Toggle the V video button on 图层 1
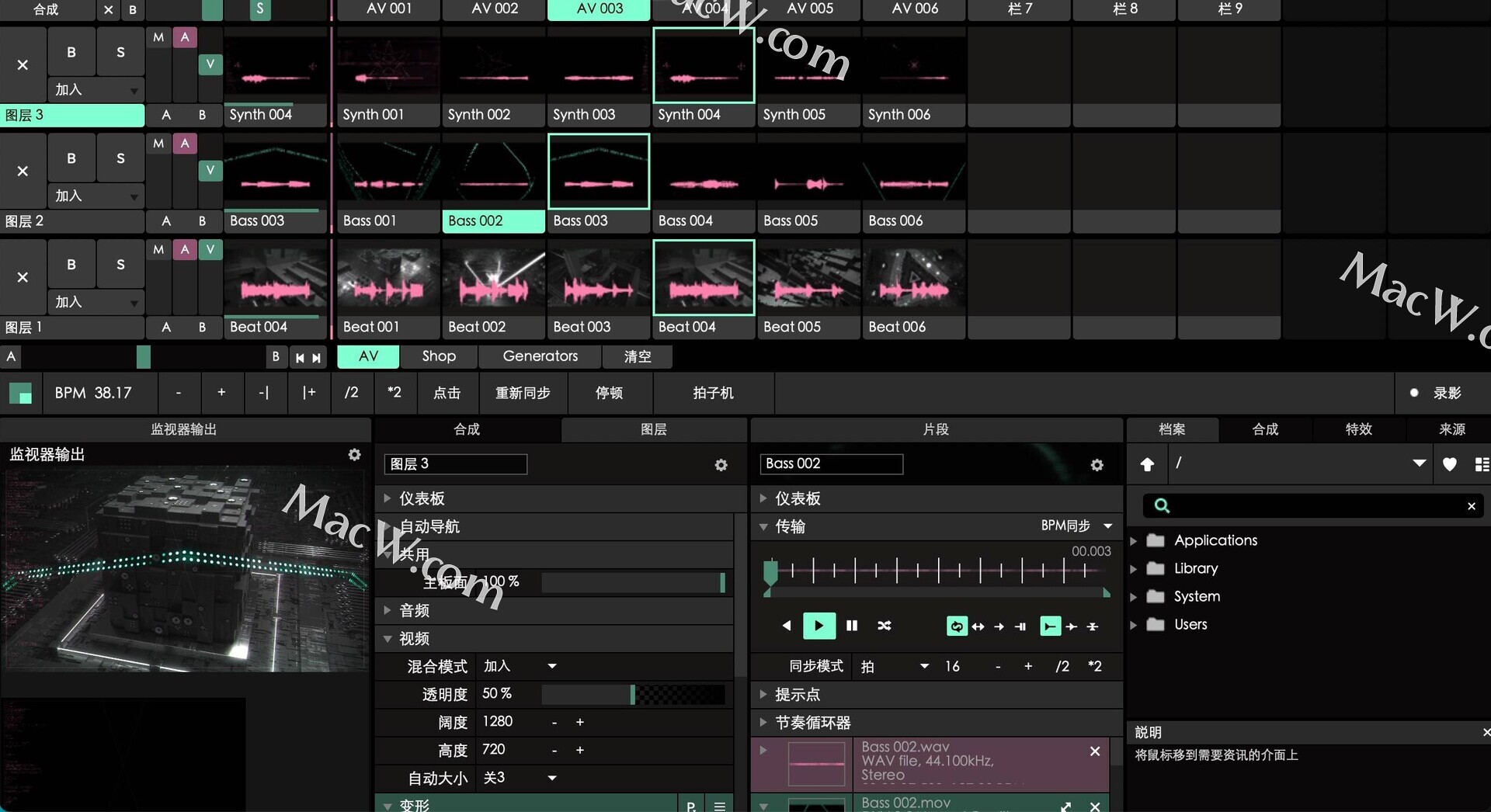 click(x=210, y=250)
